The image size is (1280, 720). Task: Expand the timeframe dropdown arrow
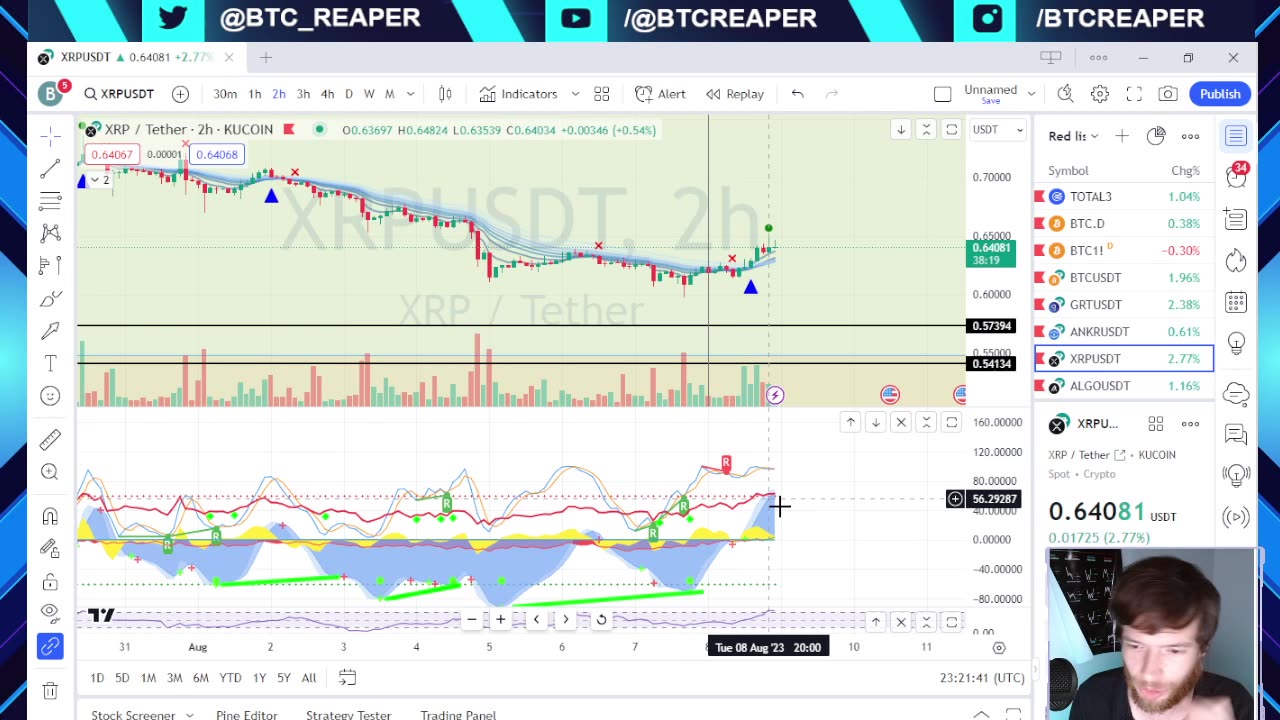coord(412,94)
